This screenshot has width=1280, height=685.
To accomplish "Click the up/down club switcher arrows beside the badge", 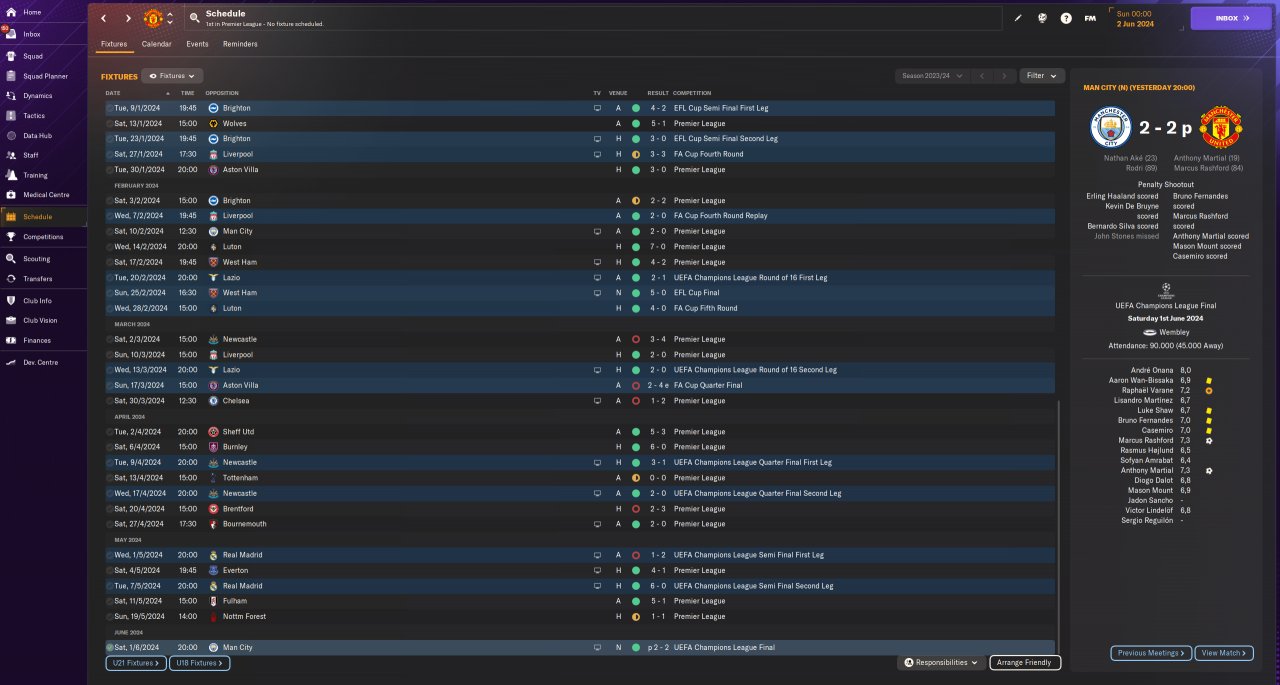I will click(x=170, y=18).
